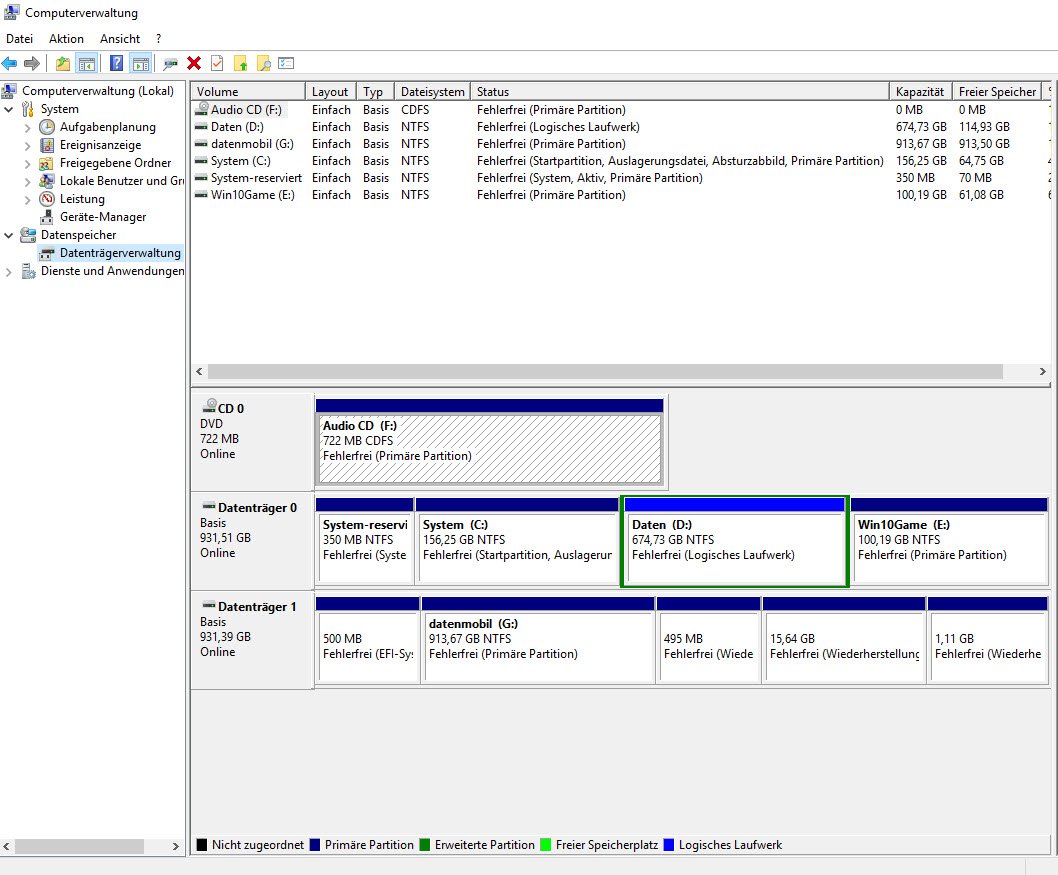Click the Ereignisanzeige tree icon
Viewport: 1058px width, 875px height.
point(47,145)
